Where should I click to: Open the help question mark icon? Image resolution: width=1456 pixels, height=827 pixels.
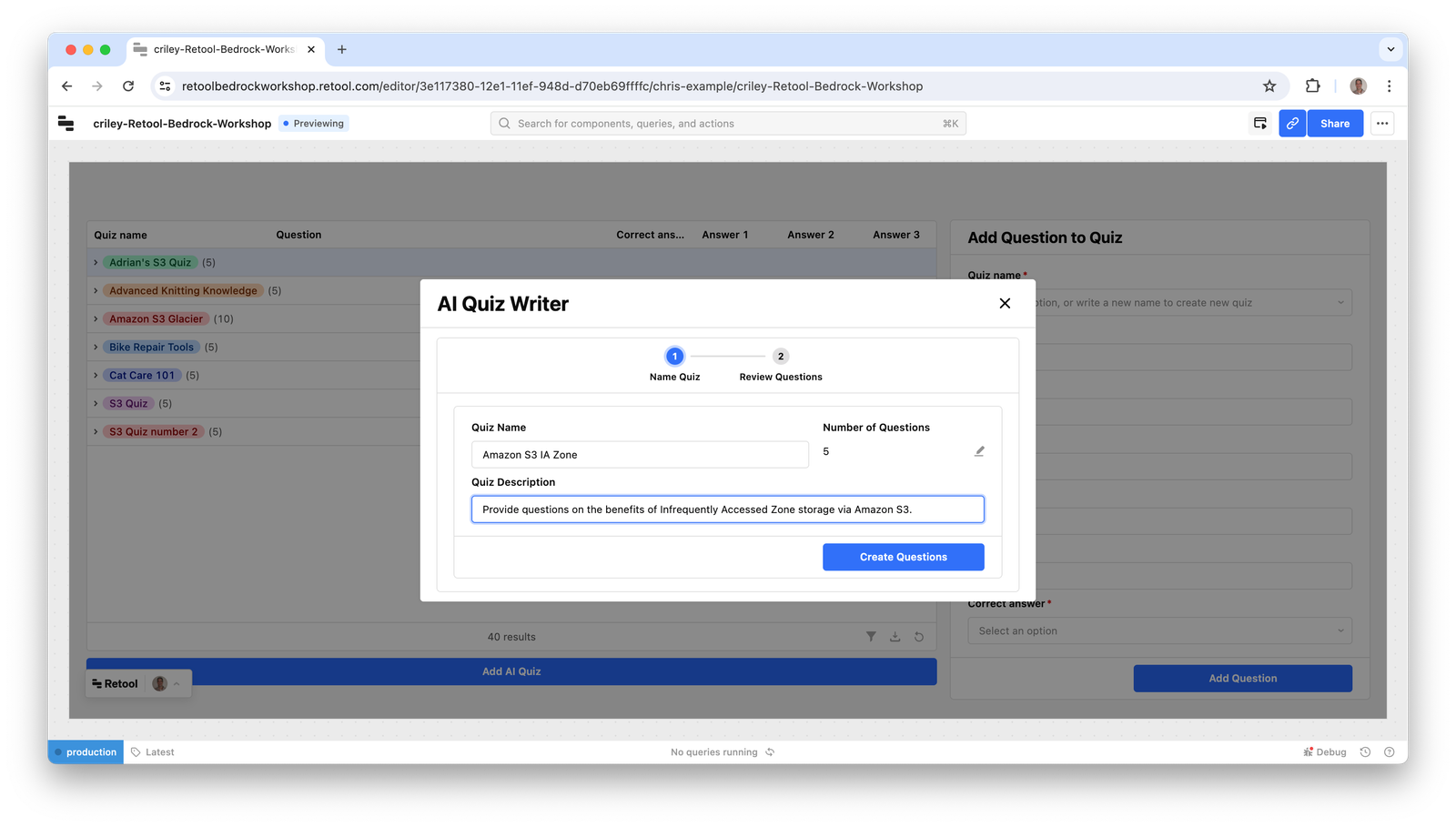[x=1389, y=752]
